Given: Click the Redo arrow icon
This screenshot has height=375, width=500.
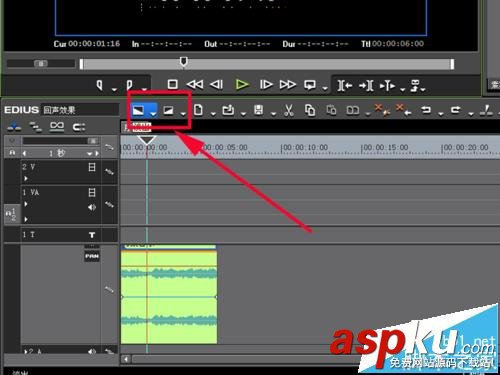Looking at the screenshot, I should [x=456, y=110].
